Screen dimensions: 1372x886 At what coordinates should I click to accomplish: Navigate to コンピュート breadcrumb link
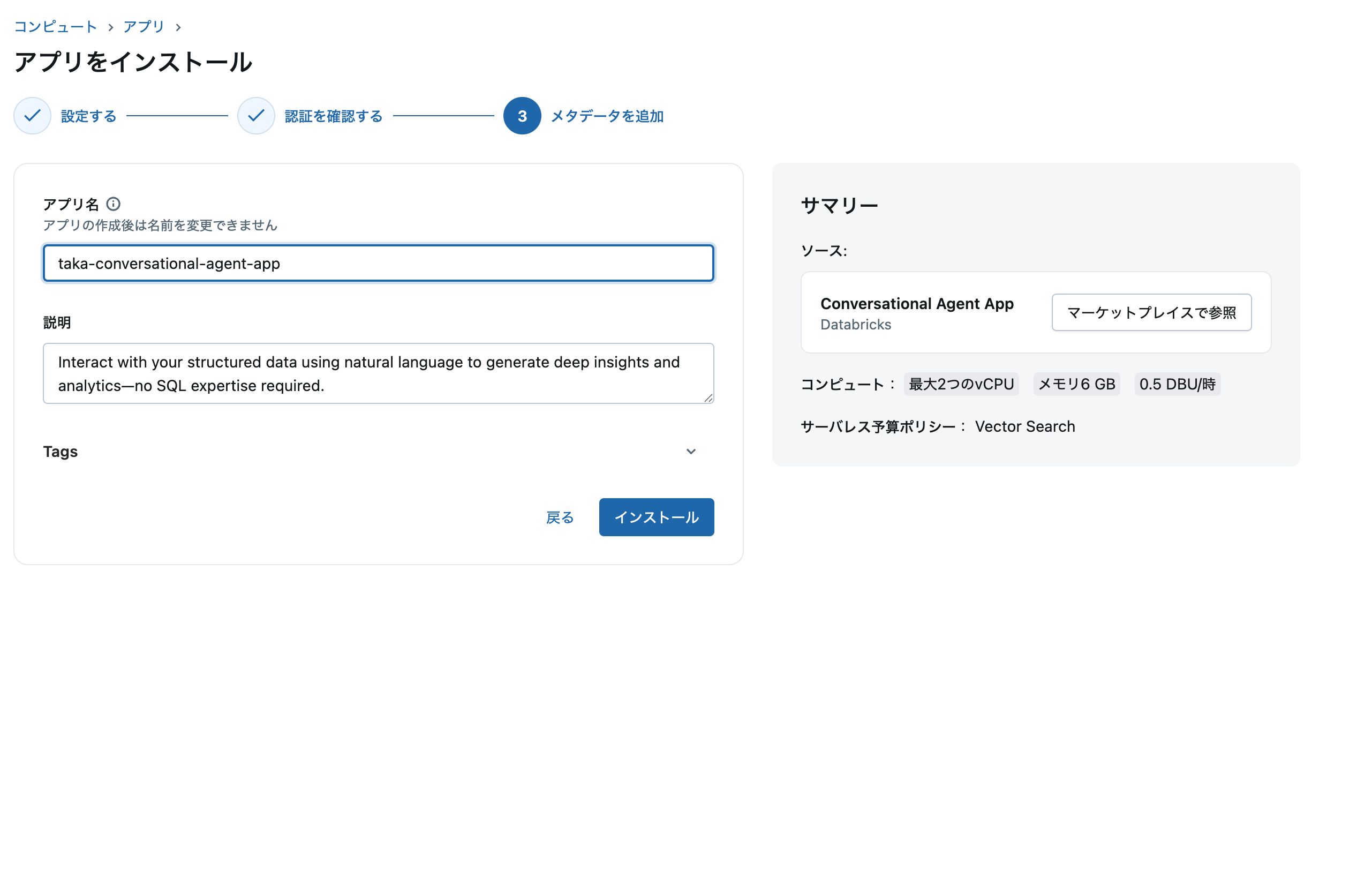[55, 26]
